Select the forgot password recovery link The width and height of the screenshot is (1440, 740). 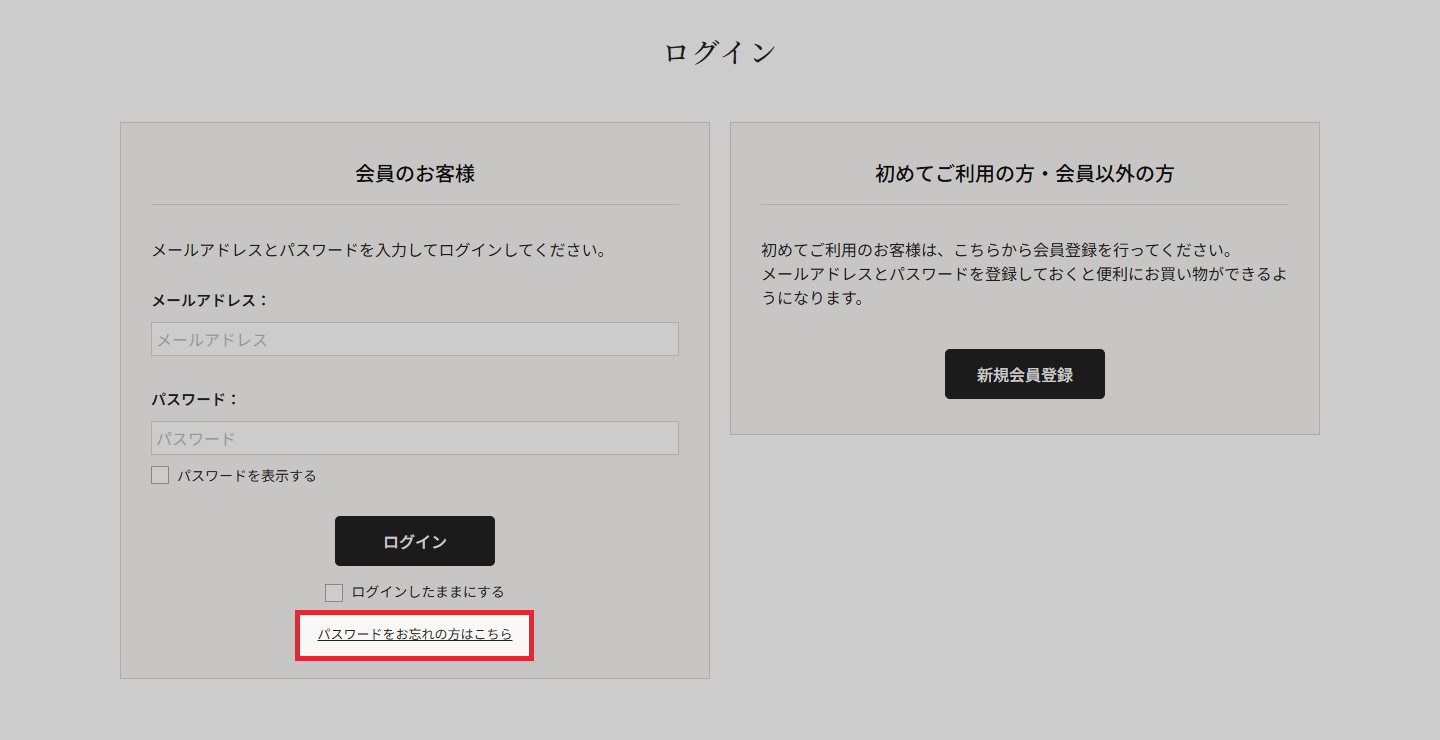click(414, 634)
